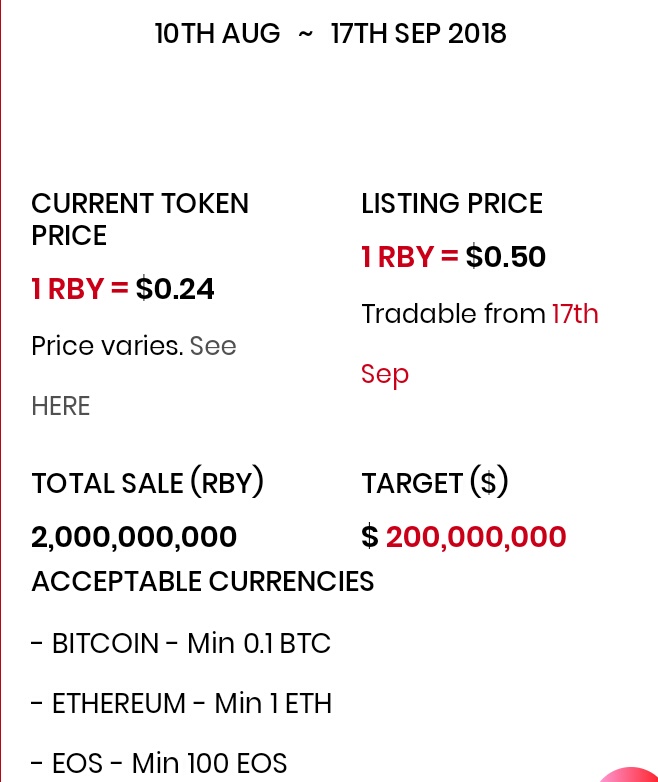Click the "Tradable from" text
Viewport: 658px width, 782px height.
pyautogui.click(x=453, y=314)
